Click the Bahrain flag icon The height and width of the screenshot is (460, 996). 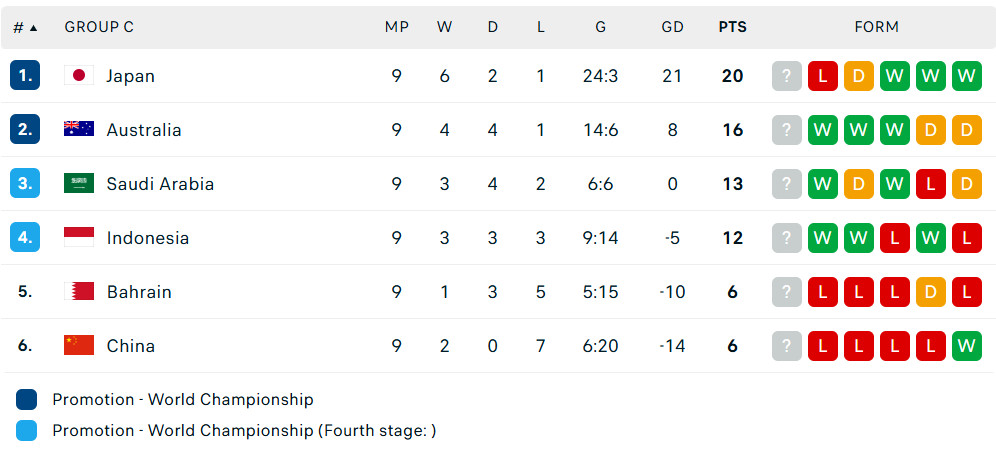point(79,292)
